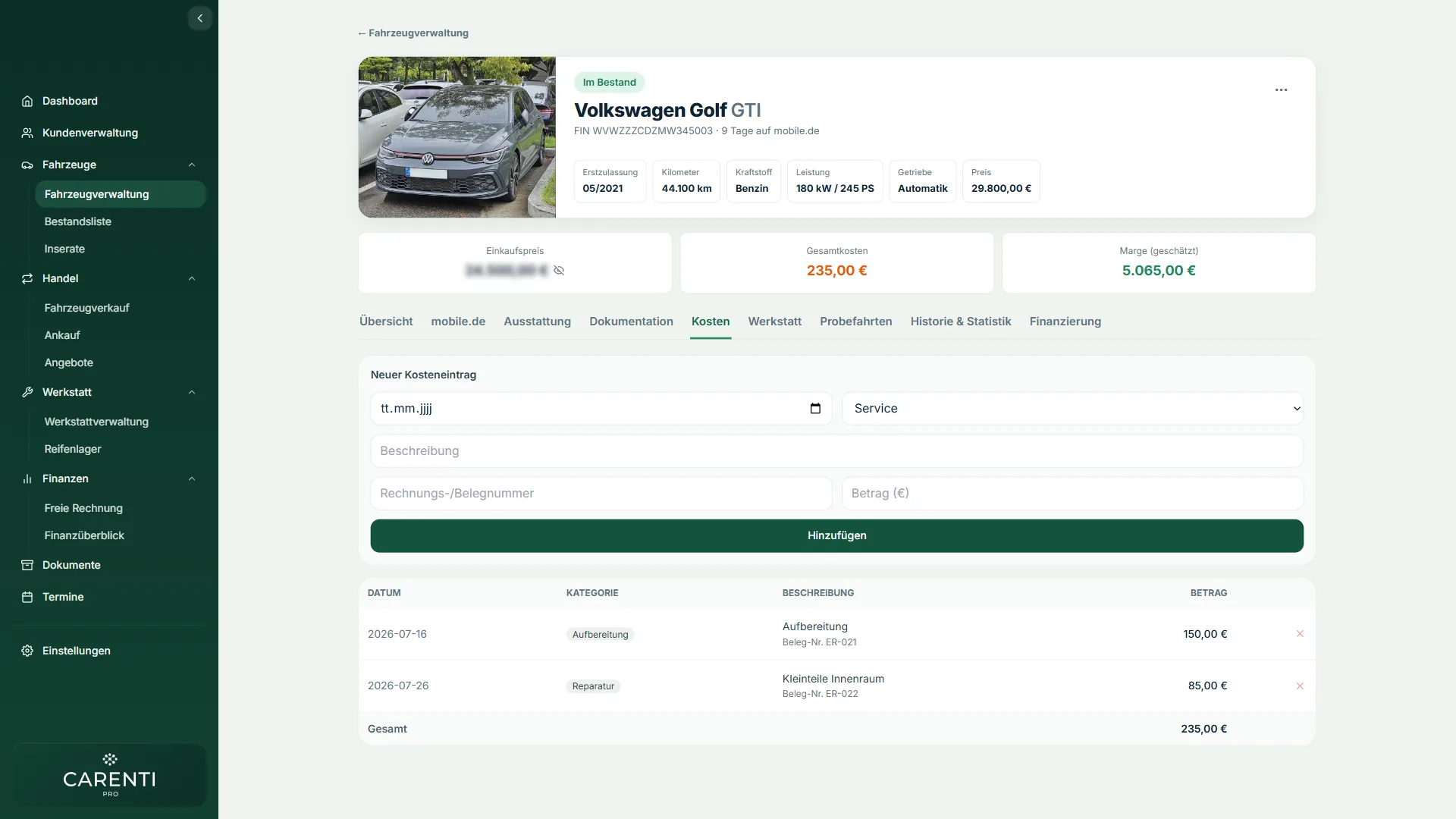Delete the Aufbereitung cost entry
The width and height of the screenshot is (1456, 819).
pos(1300,634)
